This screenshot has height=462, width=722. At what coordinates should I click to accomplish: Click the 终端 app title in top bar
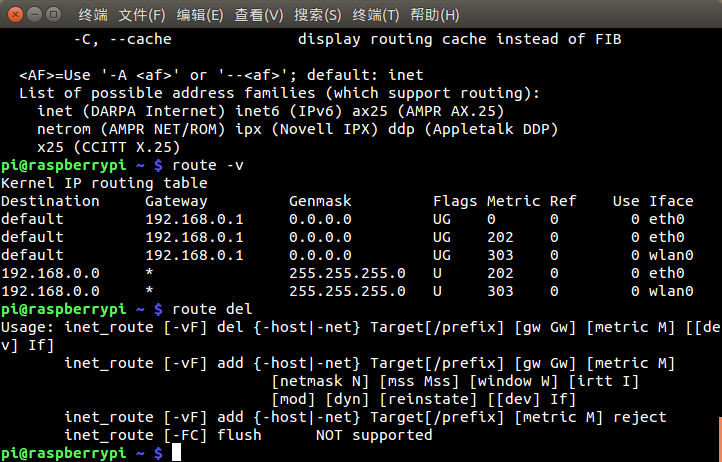point(93,15)
